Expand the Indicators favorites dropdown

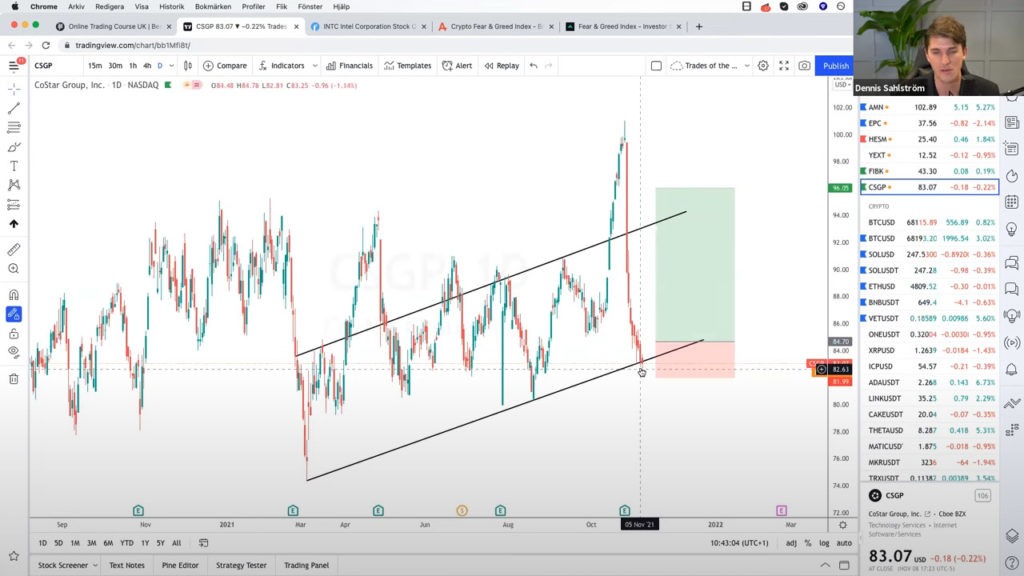[x=315, y=65]
